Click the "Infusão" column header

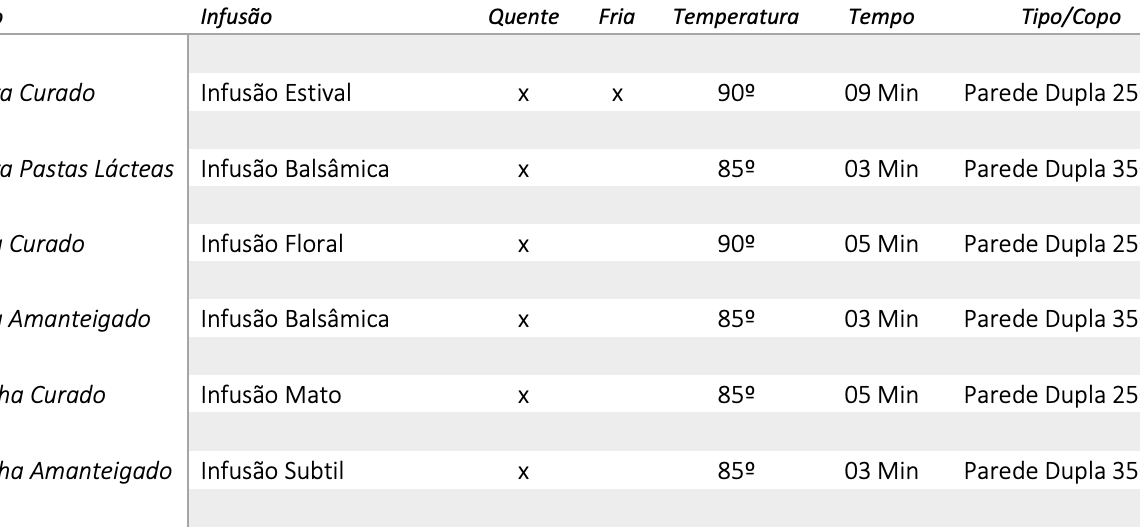pos(236,17)
